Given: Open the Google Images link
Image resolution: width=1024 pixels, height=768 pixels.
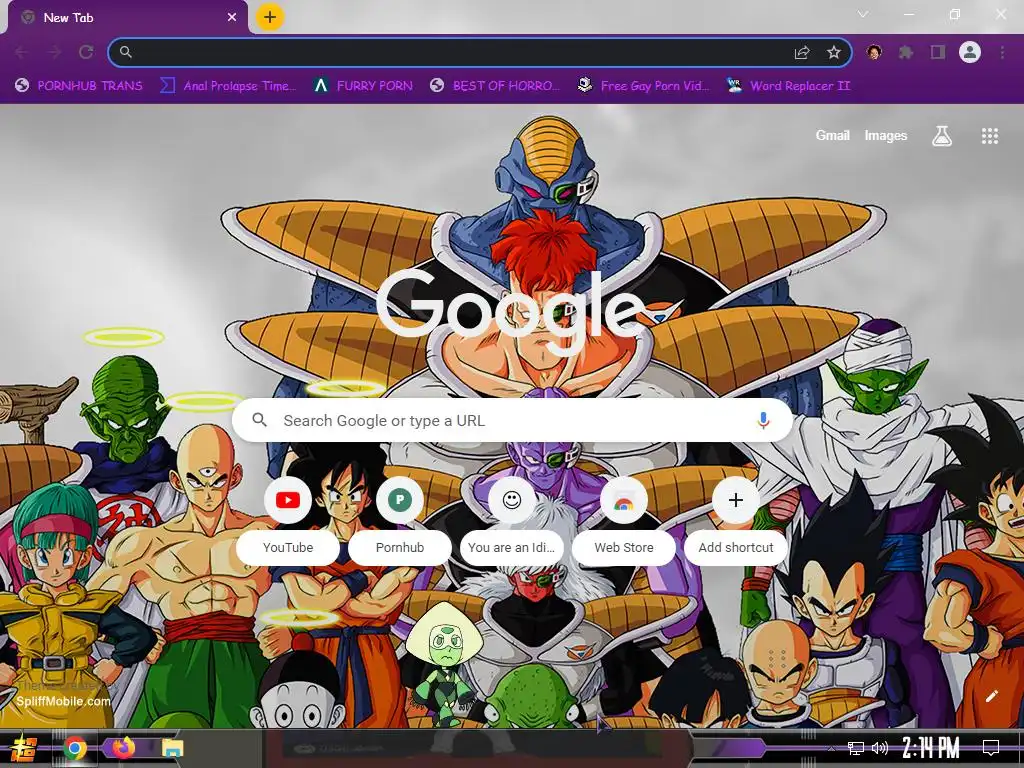Looking at the screenshot, I should (886, 135).
